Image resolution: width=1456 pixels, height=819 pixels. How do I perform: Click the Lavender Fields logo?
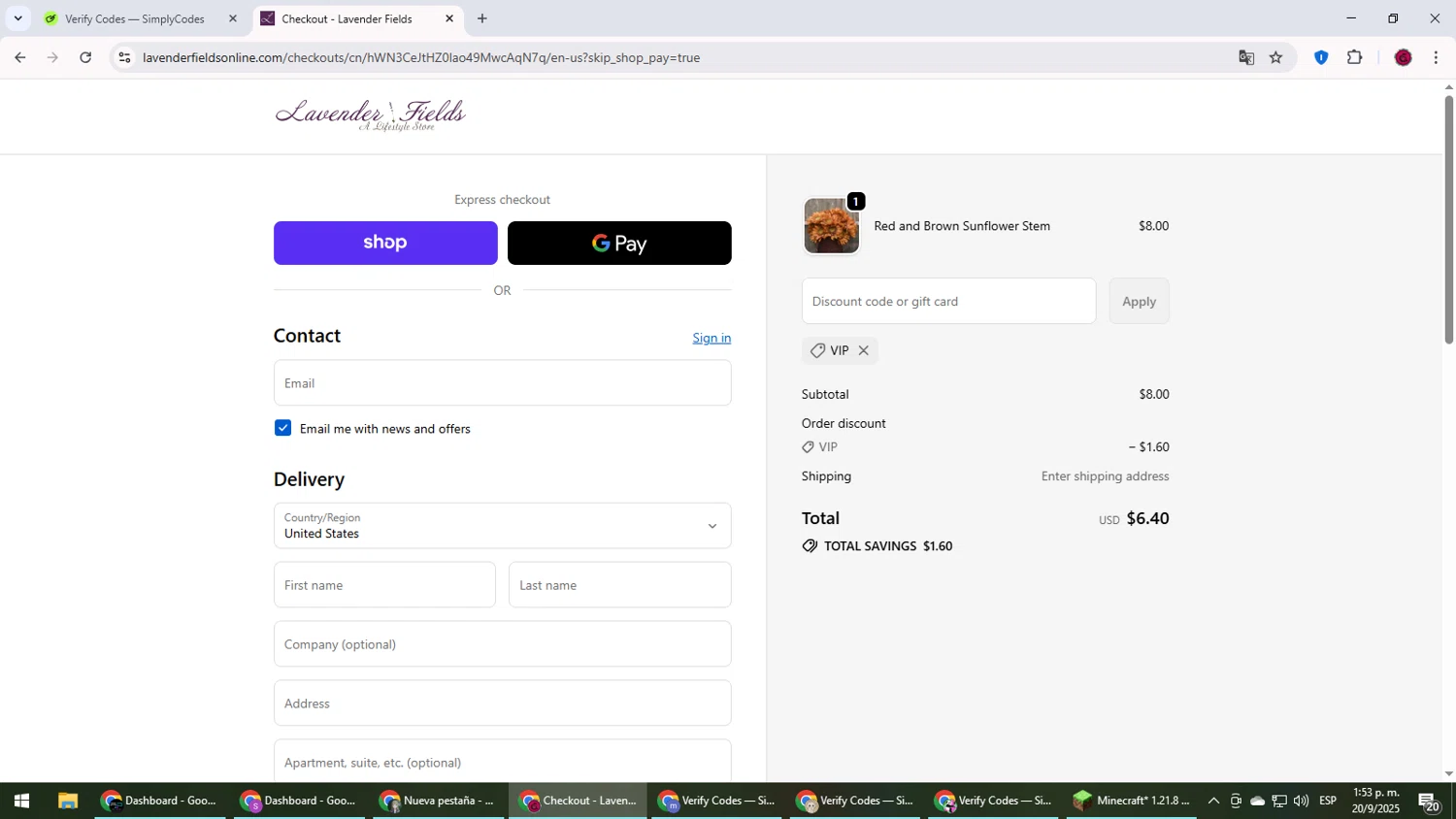coord(371,115)
